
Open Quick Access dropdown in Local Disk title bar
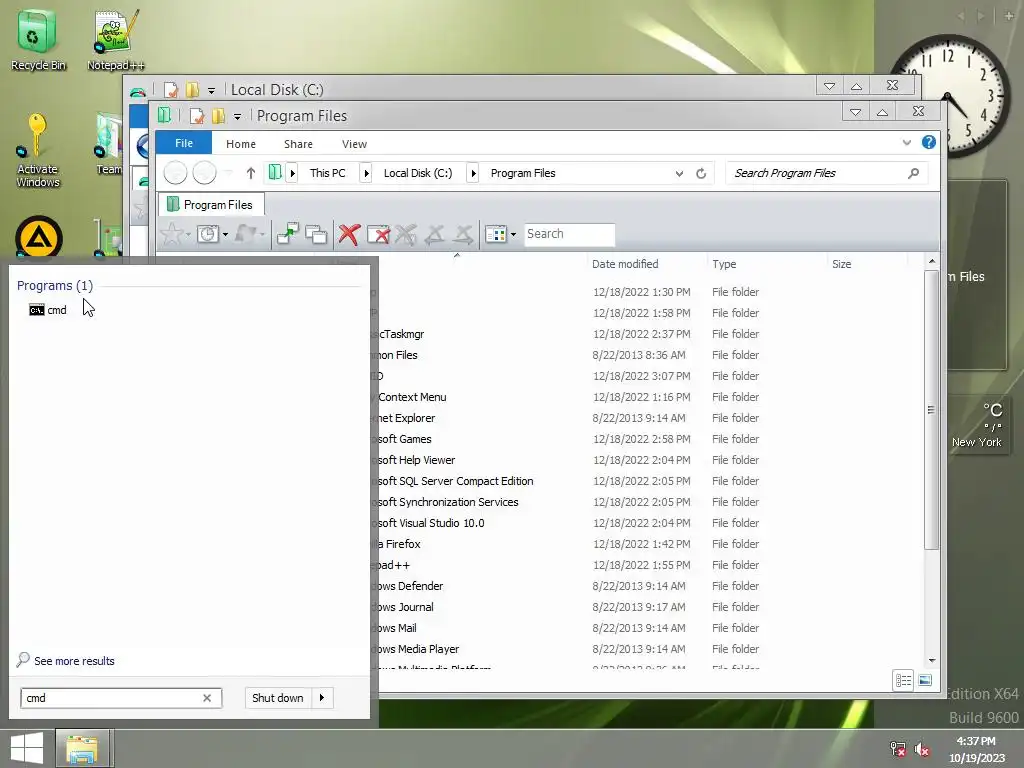(211, 91)
